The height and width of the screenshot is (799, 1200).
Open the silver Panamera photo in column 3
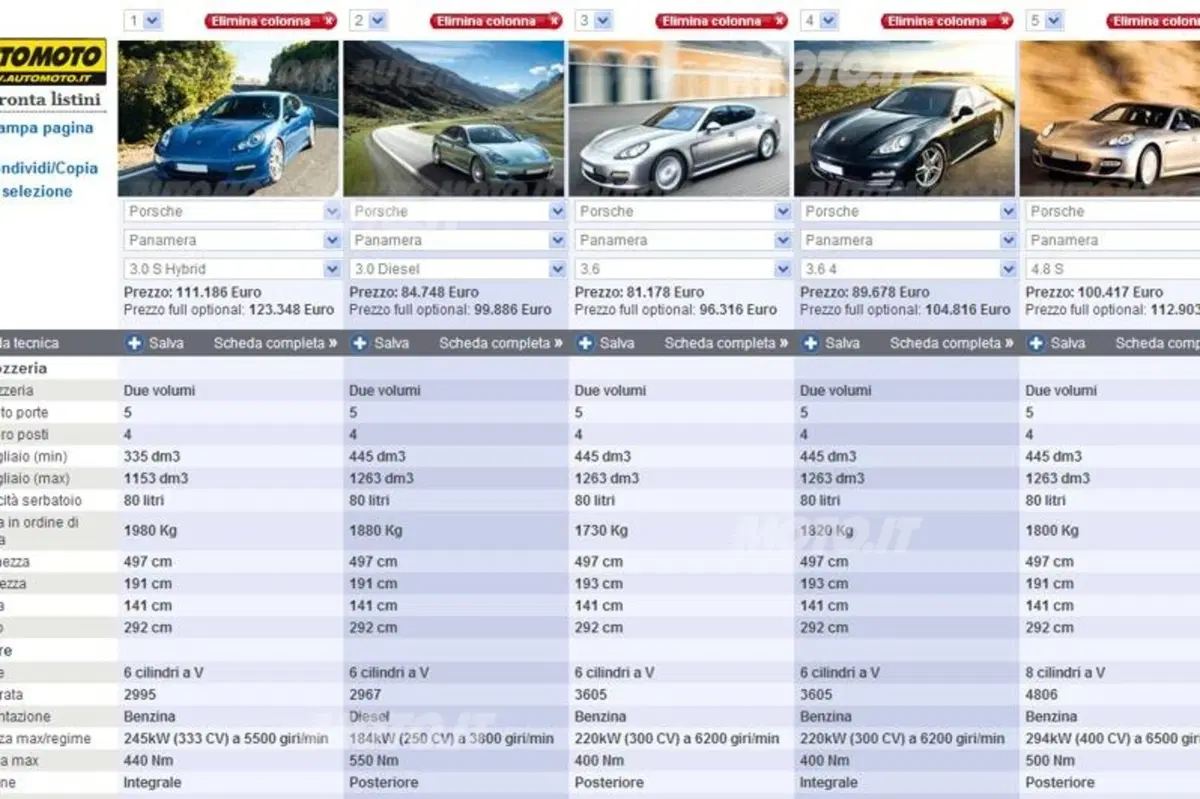[x=681, y=118]
